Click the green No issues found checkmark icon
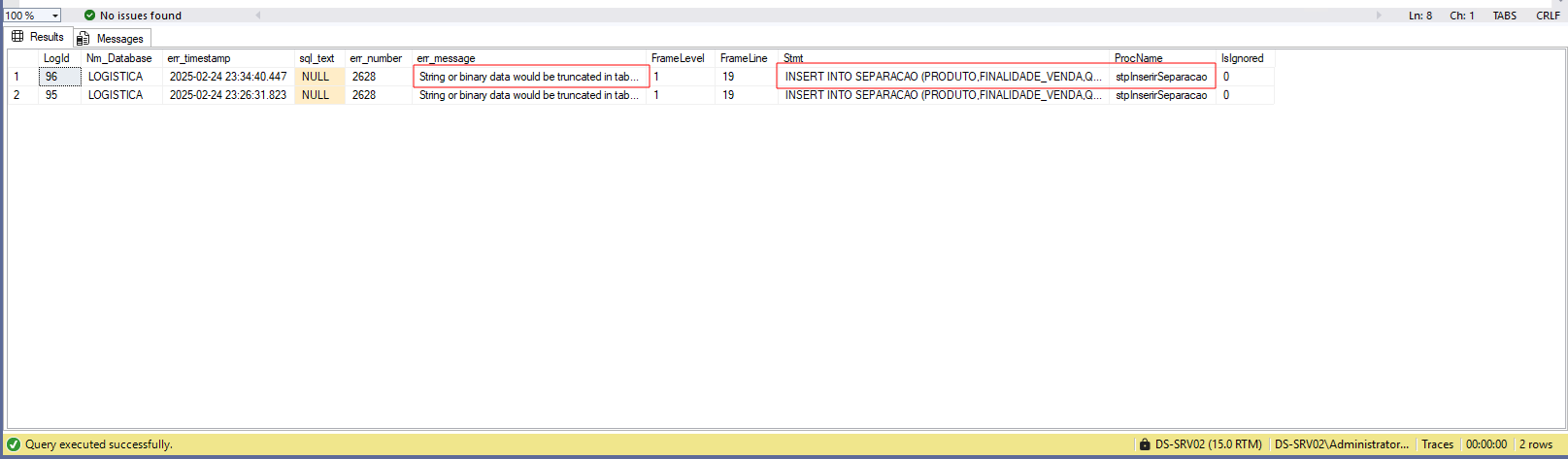1568x459 pixels. tap(89, 16)
